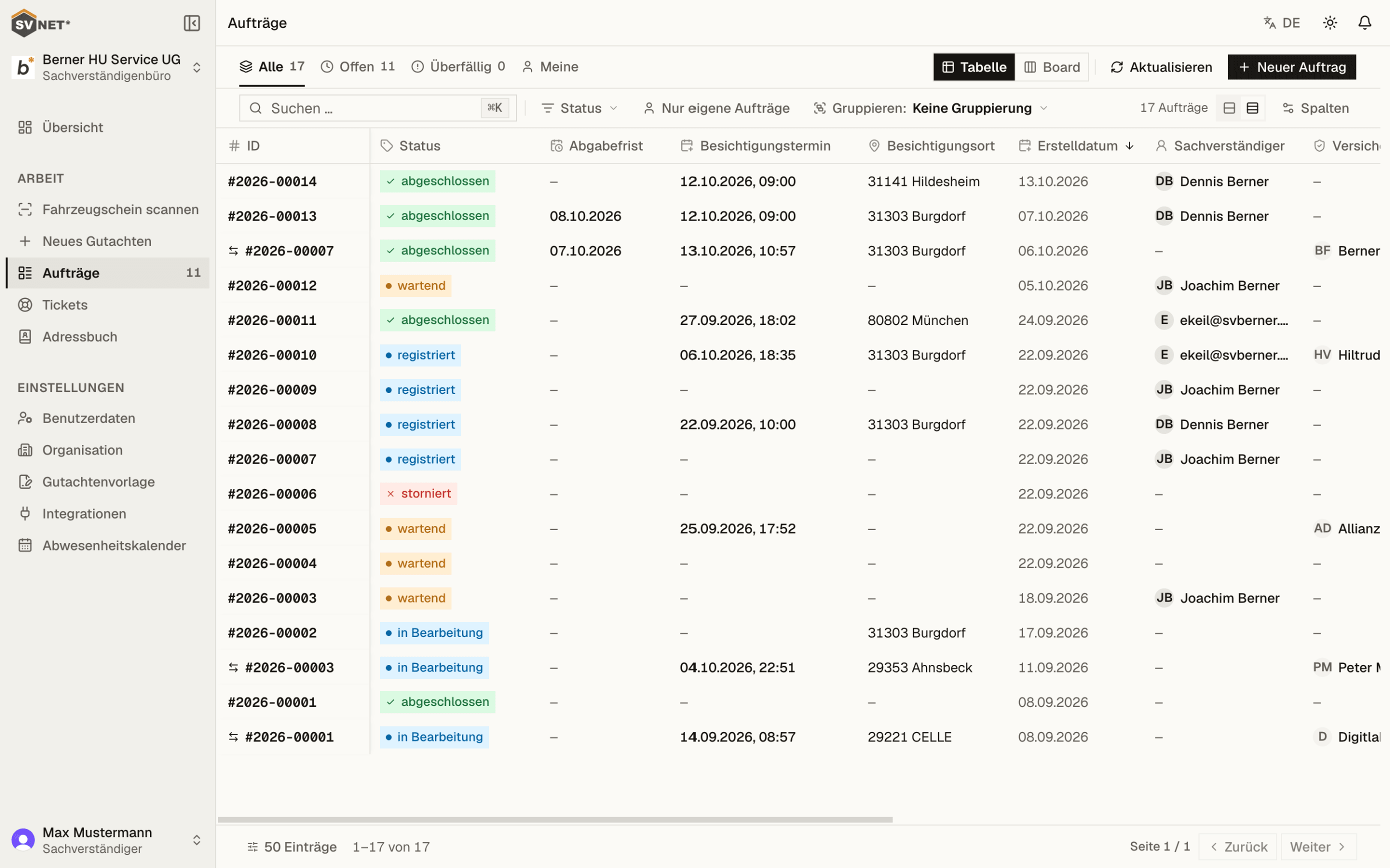Open 50 Einträge page size selector

coord(292,847)
